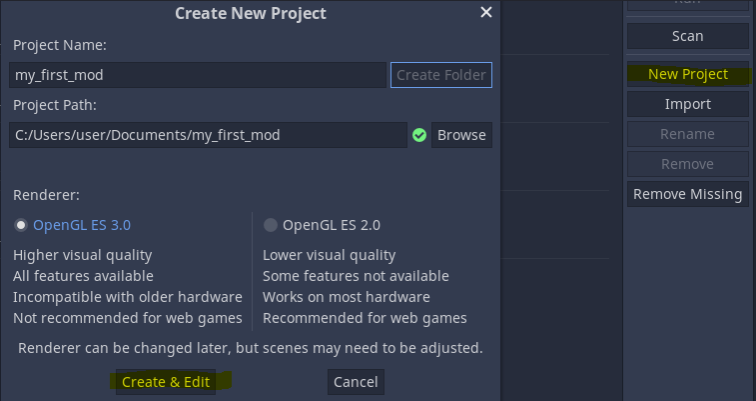Image resolution: width=756 pixels, height=401 pixels.
Task: Click Scan in the project manager sidebar
Action: (x=688, y=36)
